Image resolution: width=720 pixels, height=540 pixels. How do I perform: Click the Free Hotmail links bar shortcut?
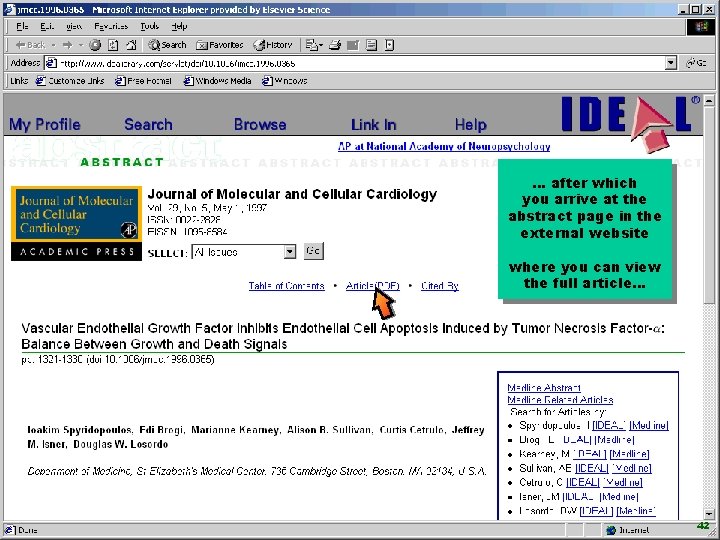[x=143, y=81]
